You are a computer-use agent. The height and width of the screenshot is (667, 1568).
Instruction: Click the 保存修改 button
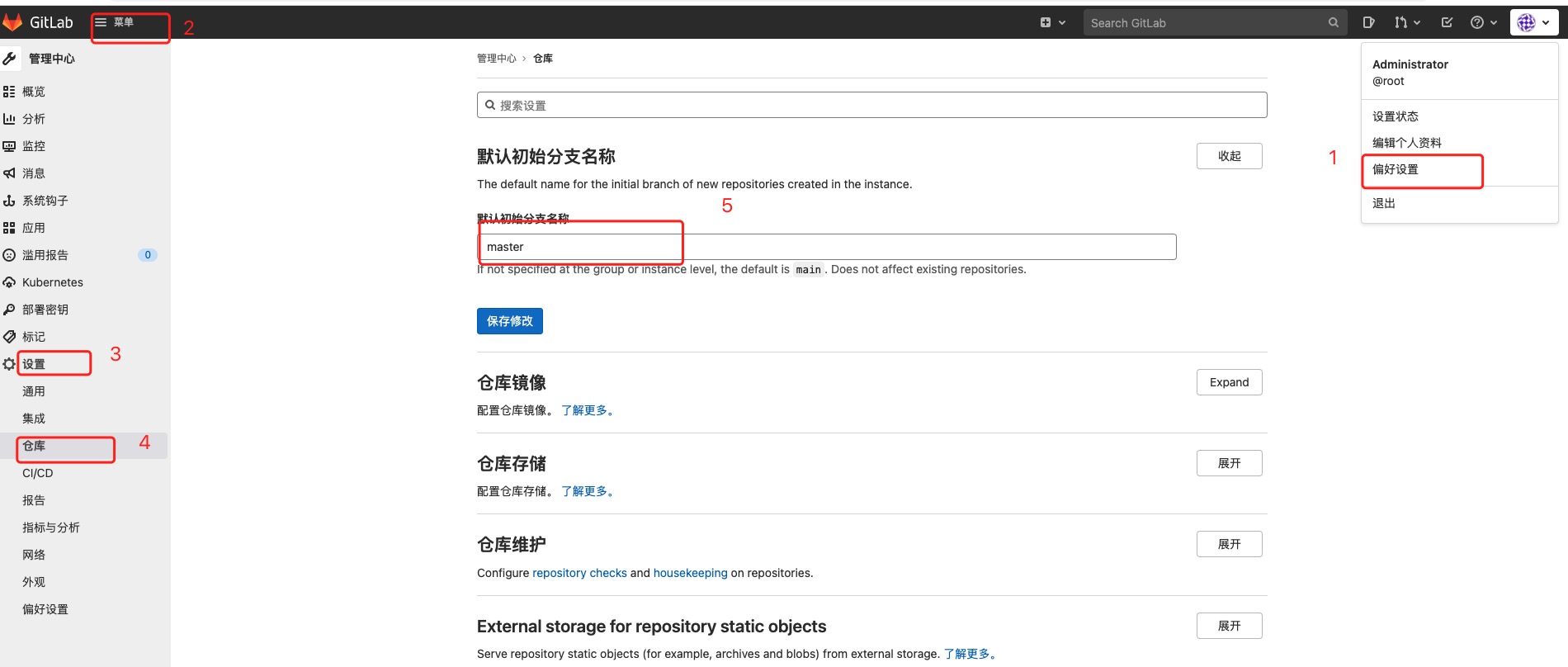tap(509, 321)
